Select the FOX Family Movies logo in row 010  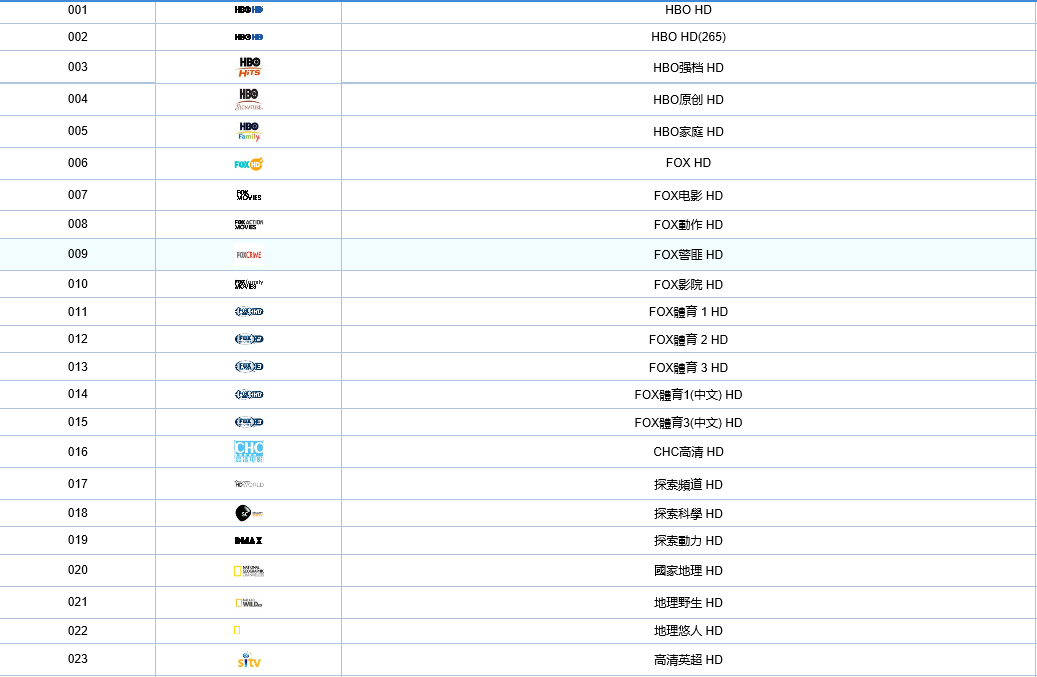(249, 284)
